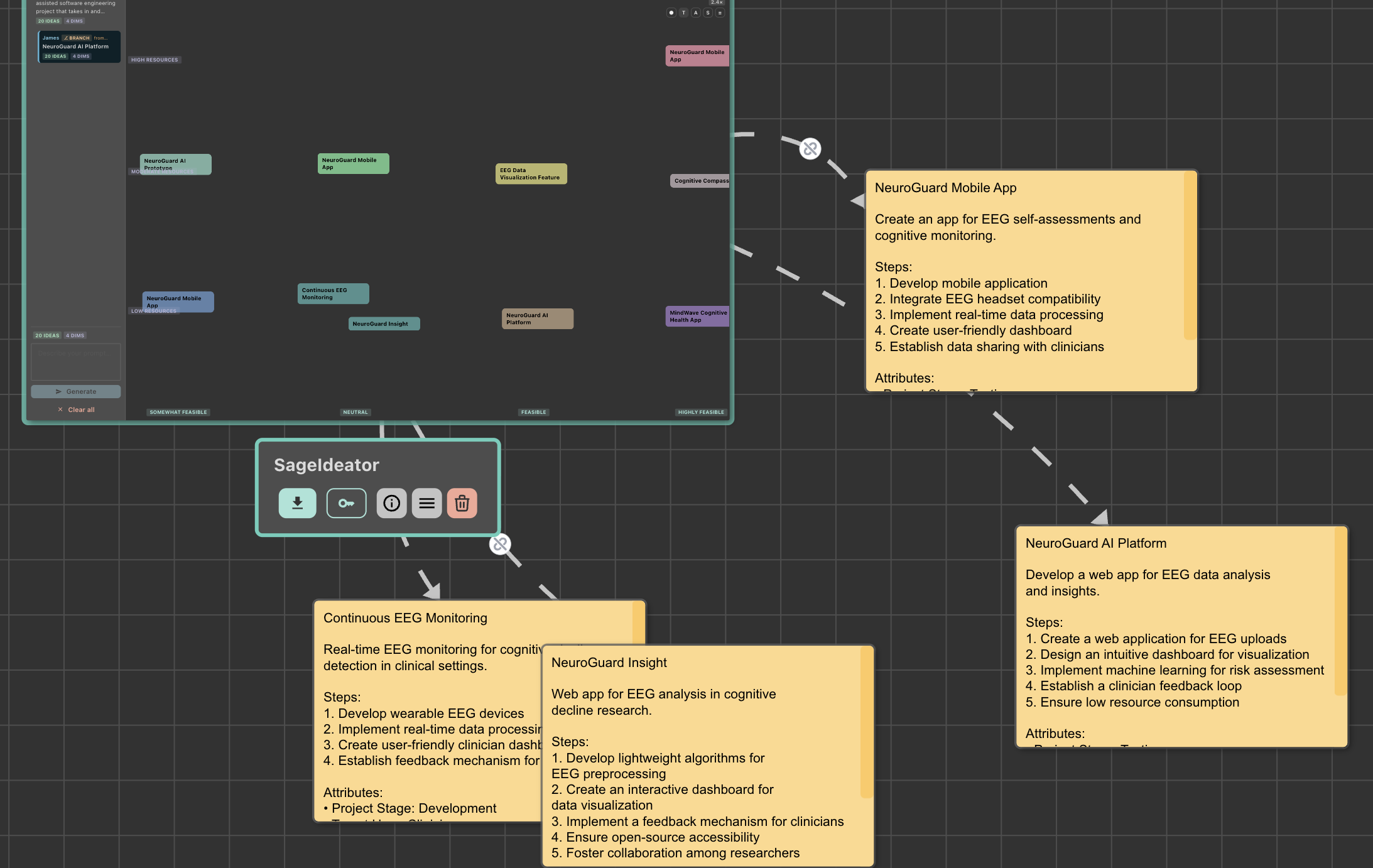Toggle the T display mode button

click(x=683, y=13)
